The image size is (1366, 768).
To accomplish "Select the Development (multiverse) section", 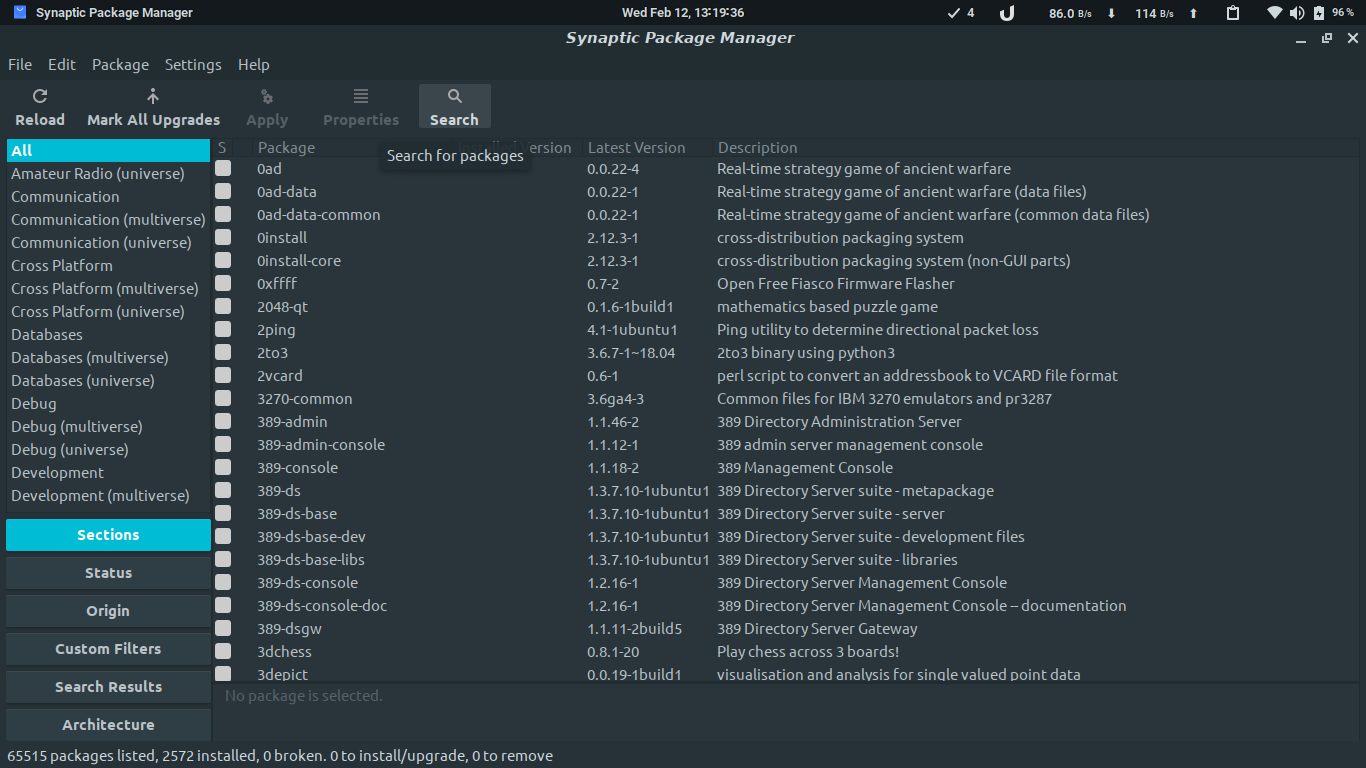I will [x=108, y=495].
